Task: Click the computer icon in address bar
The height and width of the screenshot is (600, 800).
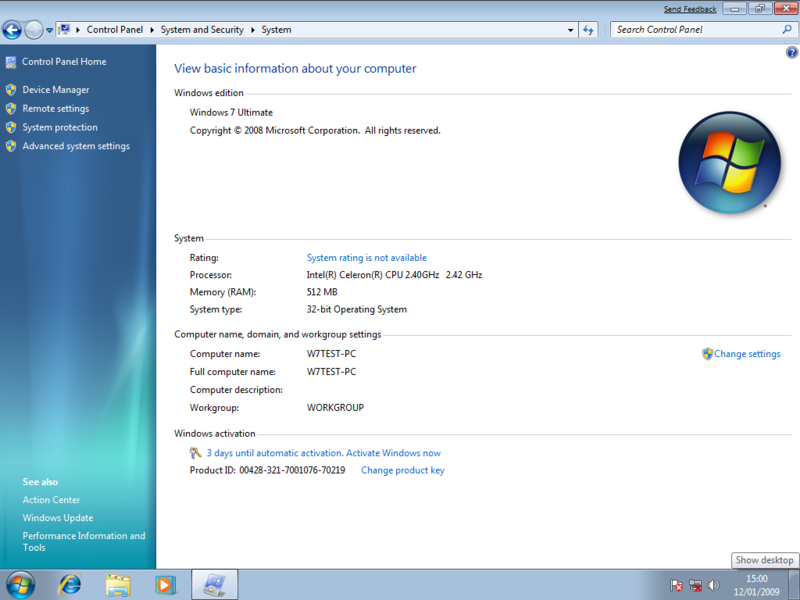Action: tap(64, 30)
